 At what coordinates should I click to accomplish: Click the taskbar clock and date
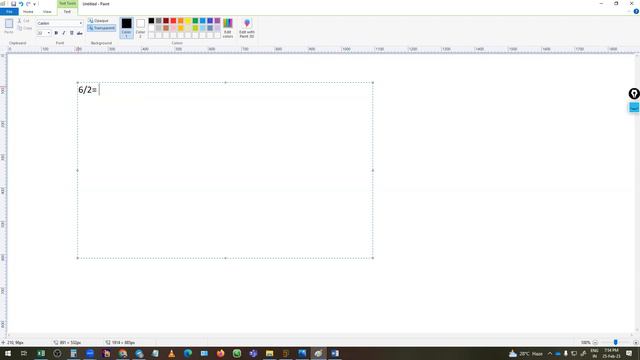tap(611, 353)
